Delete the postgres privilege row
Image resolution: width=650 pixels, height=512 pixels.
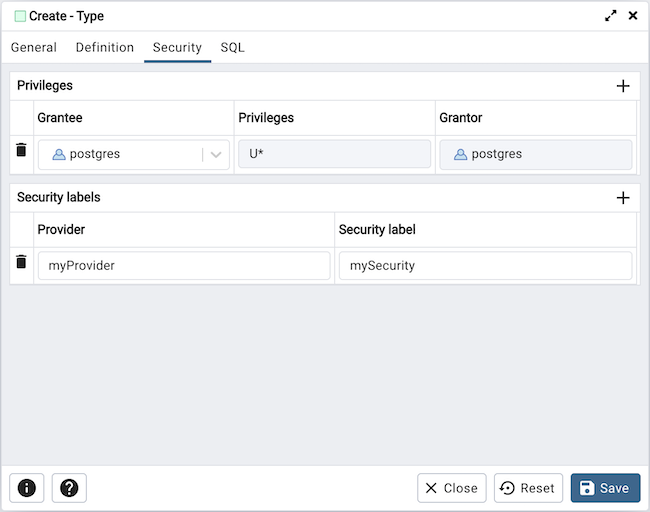(x=21, y=151)
